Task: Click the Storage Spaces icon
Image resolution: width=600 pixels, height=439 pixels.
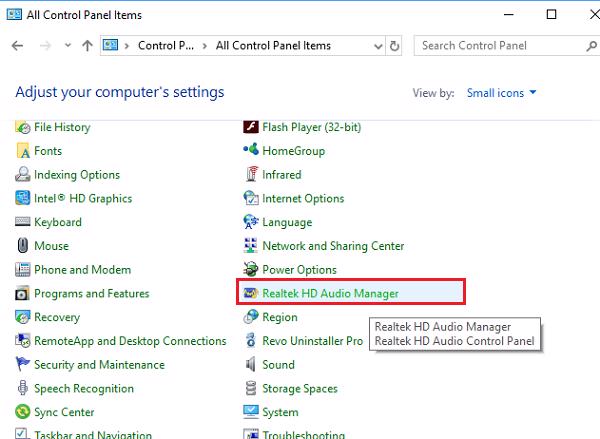Action: pos(251,388)
